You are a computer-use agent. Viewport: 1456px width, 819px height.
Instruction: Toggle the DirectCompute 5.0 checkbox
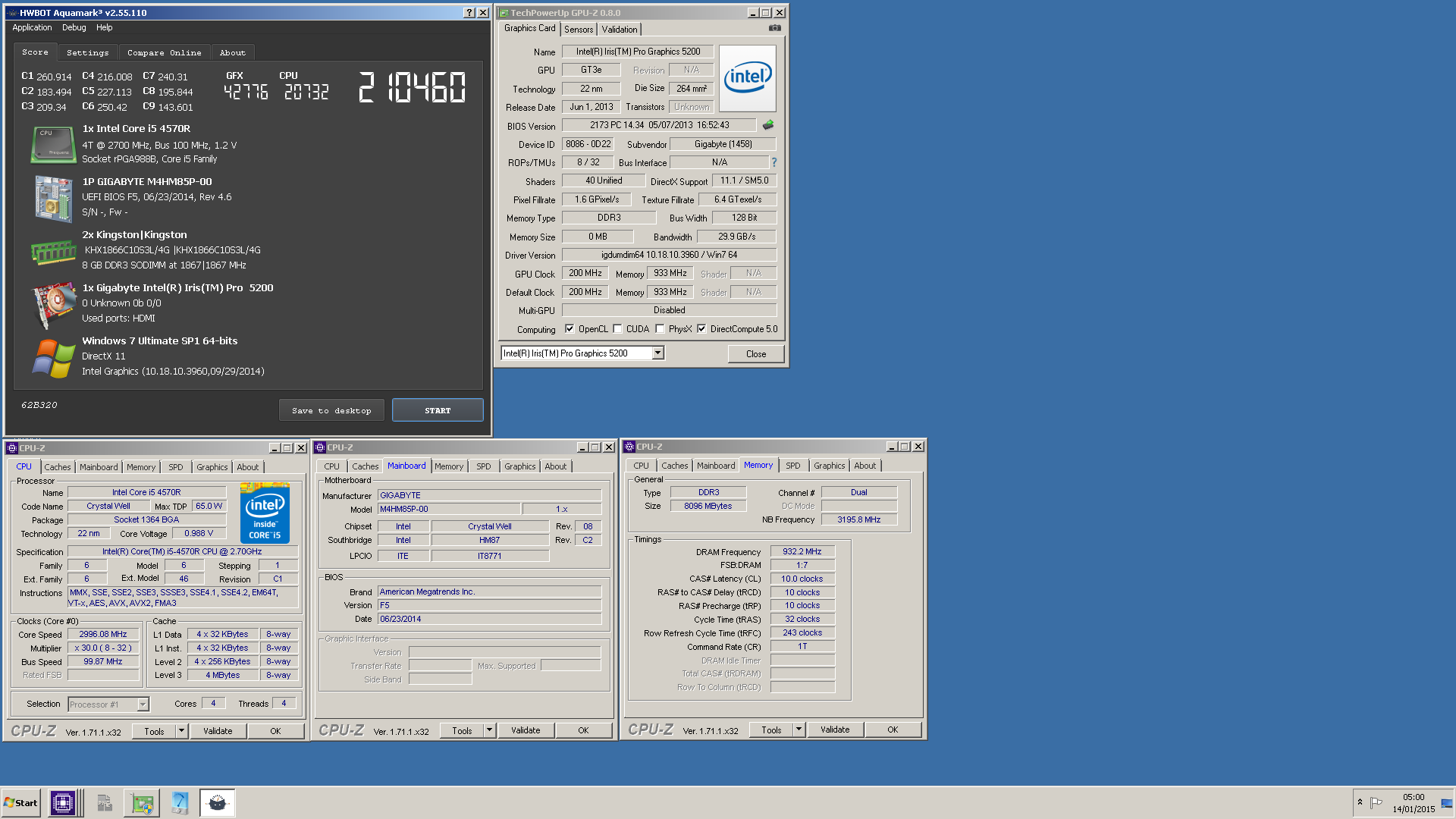click(x=701, y=329)
